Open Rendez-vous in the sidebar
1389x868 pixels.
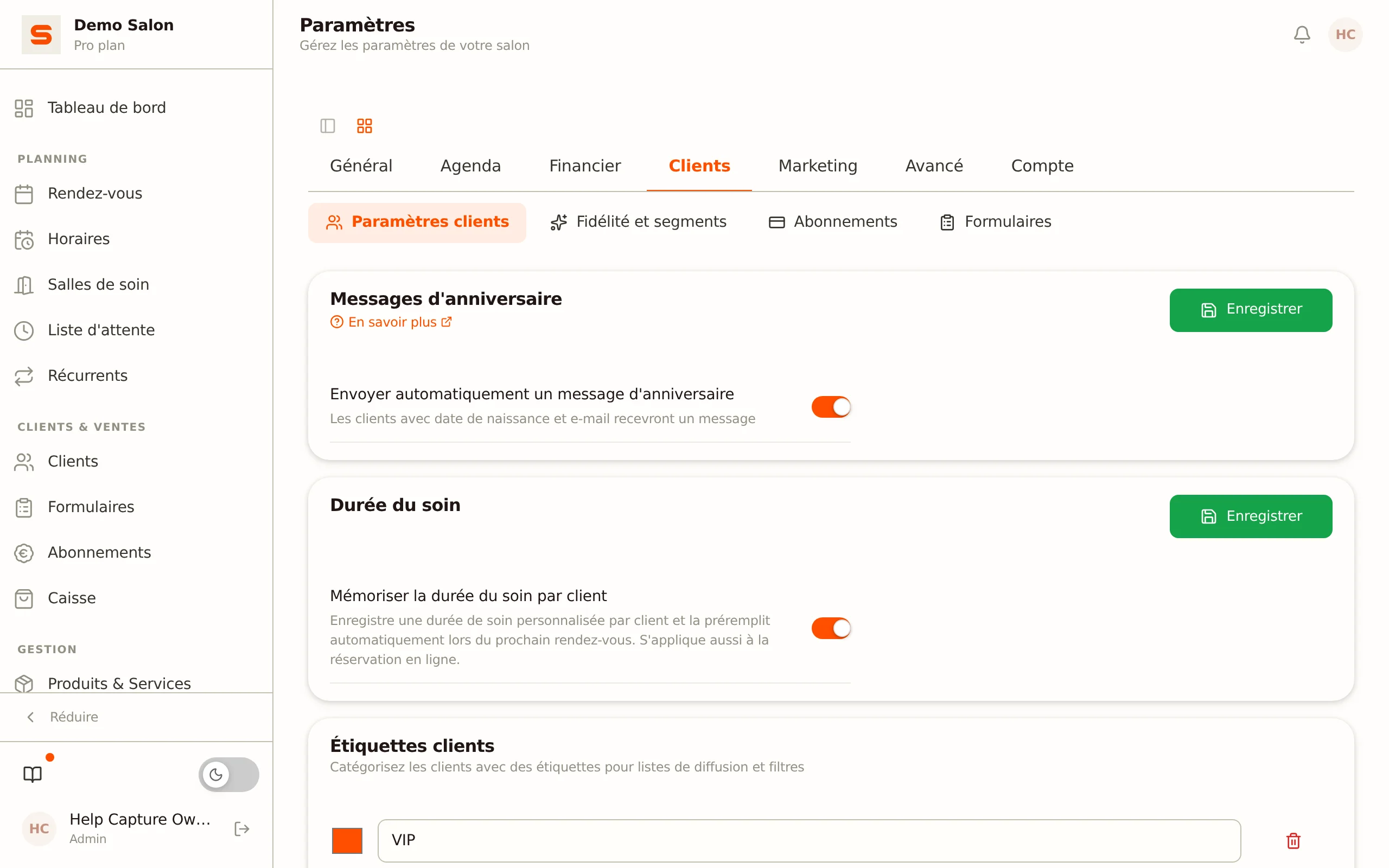pos(95,194)
